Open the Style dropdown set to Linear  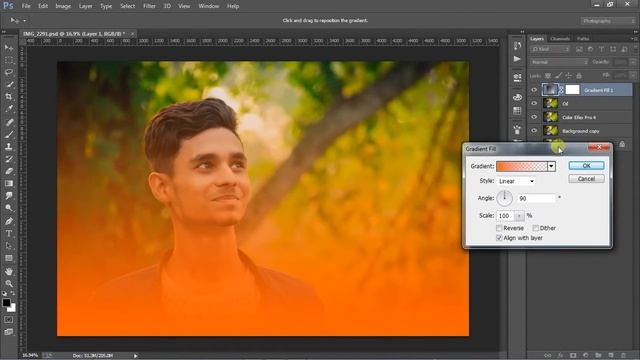click(x=516, y=181)
